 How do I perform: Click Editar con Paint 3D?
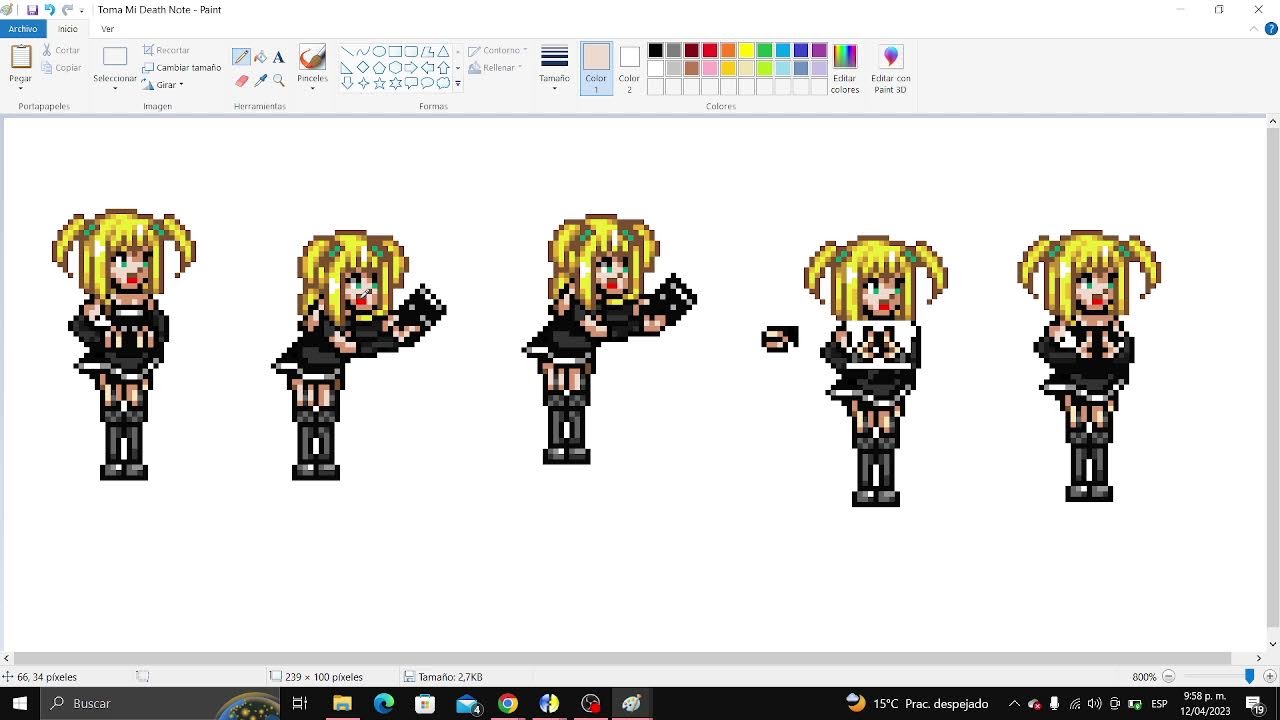890,69
